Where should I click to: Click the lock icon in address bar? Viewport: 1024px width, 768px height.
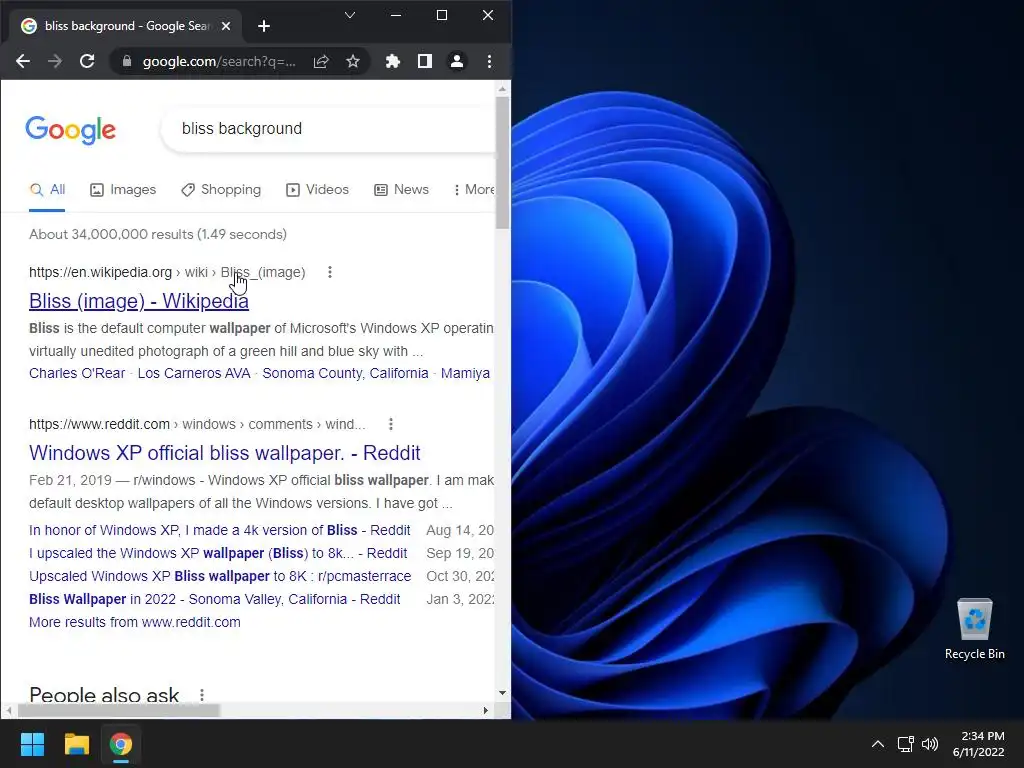[x=127, y=61]
